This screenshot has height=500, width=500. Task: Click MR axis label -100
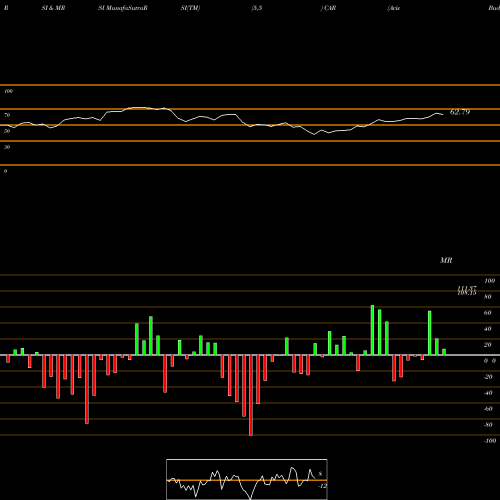tap(490, 441)
